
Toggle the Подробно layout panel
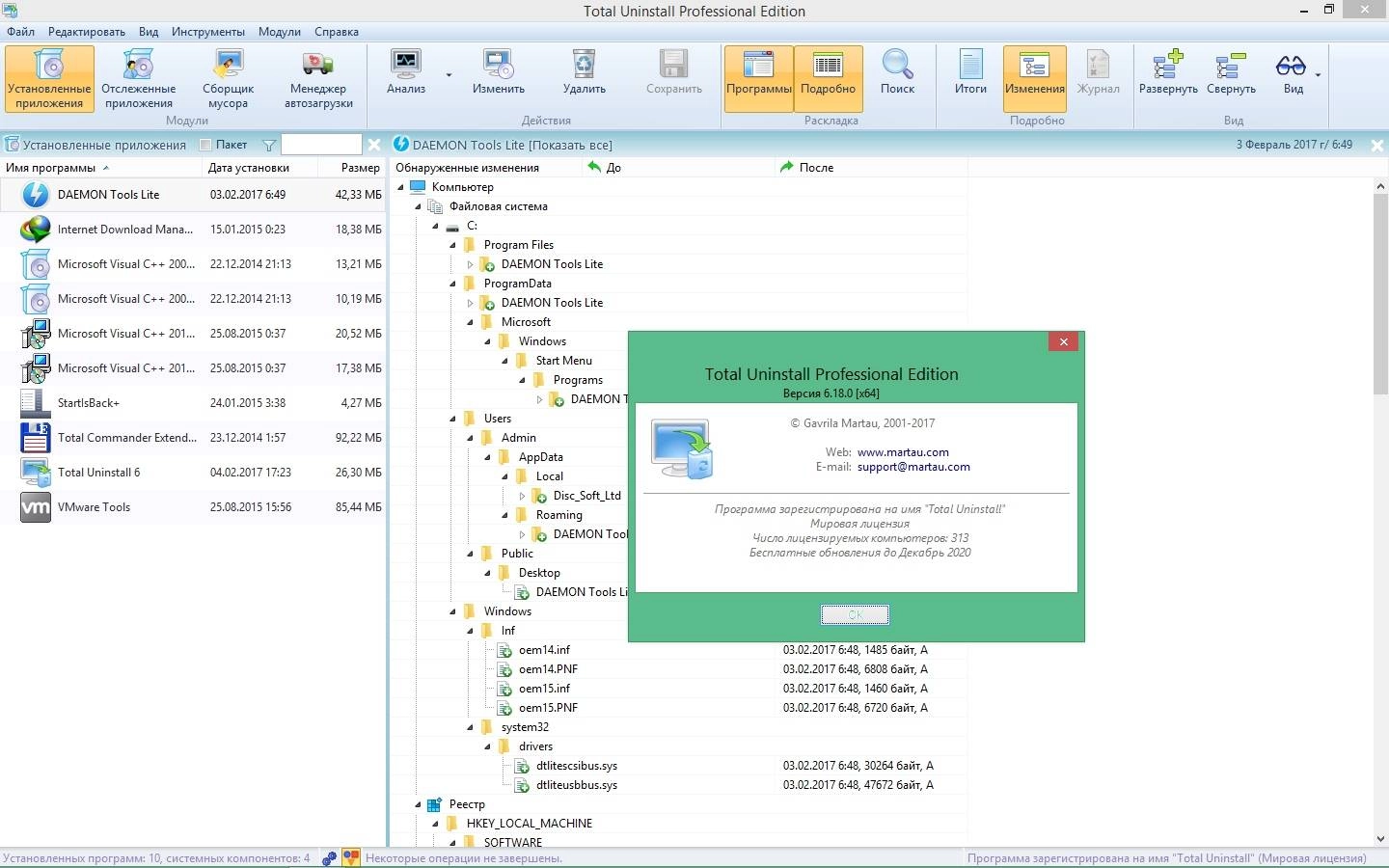829,78
